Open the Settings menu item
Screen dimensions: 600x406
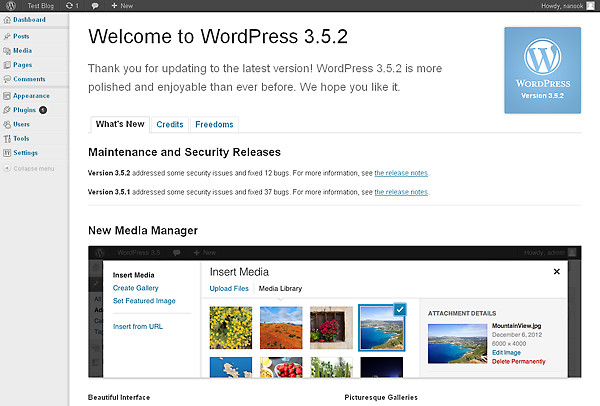pyautogui.click(x=26, y=153)
